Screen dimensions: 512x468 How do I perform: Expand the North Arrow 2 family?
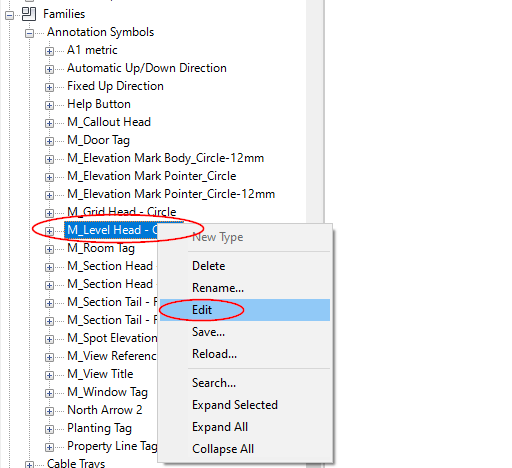[x=49, y=411]
